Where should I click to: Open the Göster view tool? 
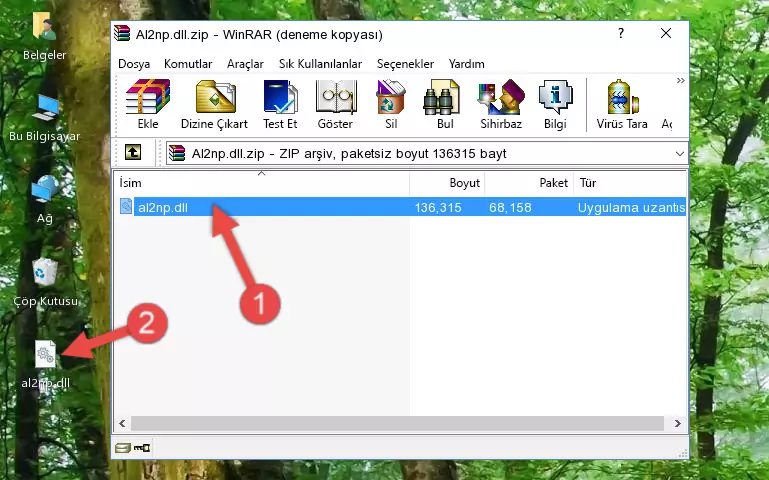click(x=335, y=104)
